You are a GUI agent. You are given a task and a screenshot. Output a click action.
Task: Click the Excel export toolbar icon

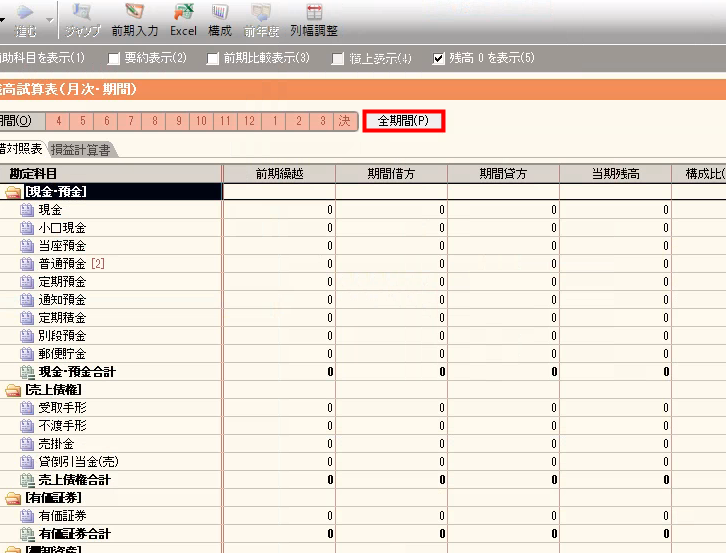pyautogui.click(x=183, y=14)
